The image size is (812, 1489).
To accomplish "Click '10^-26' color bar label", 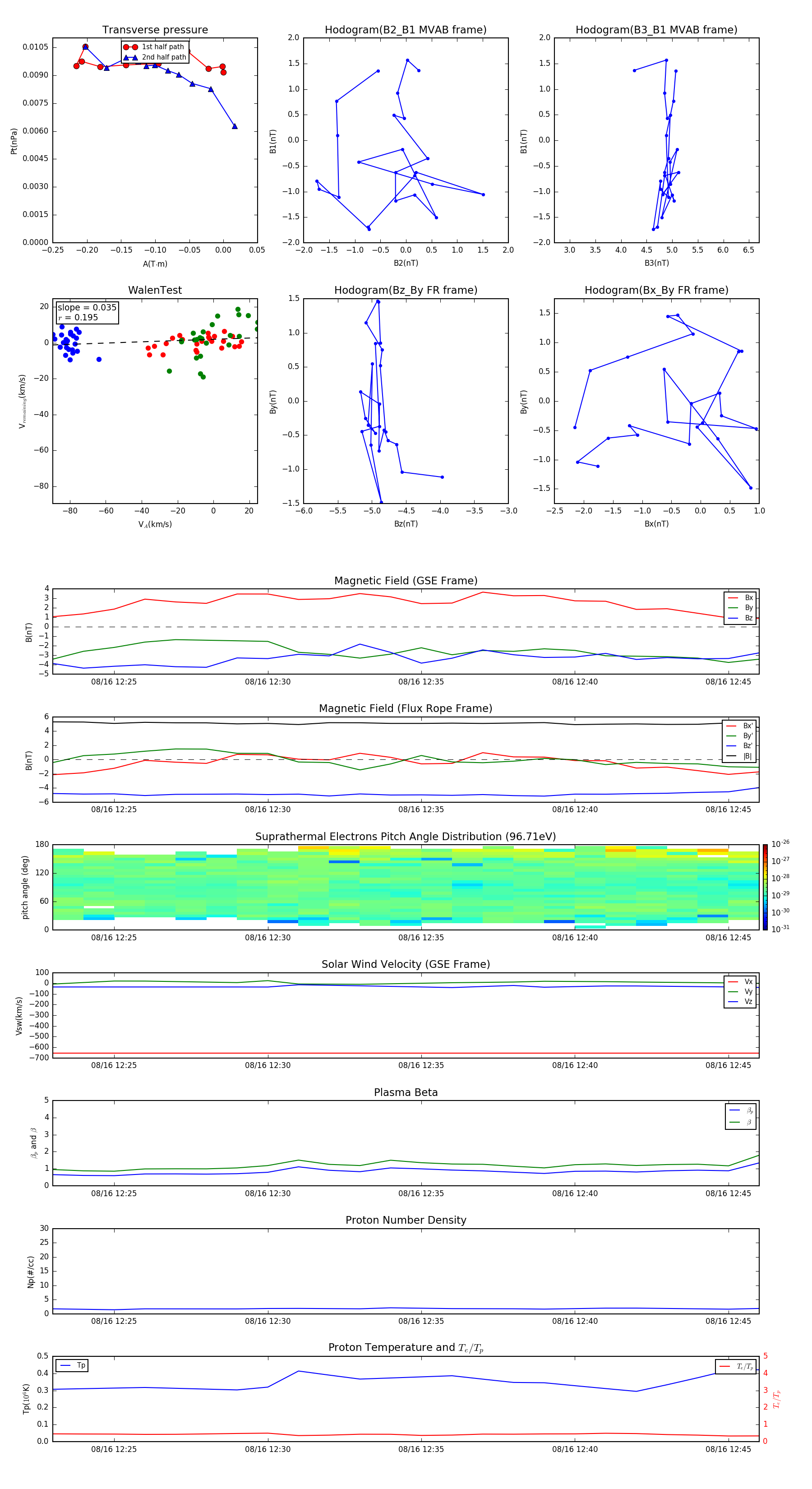I will pyautogui.click(x=780, y=844).
